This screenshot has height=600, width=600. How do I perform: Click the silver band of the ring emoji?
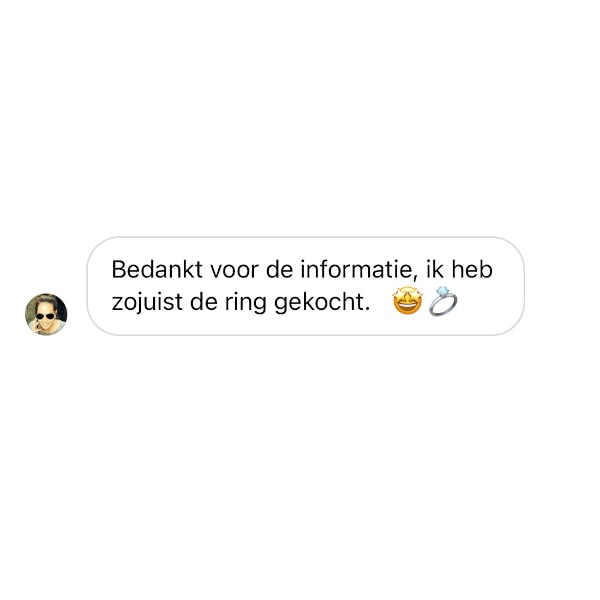click(x=443, y=306)
